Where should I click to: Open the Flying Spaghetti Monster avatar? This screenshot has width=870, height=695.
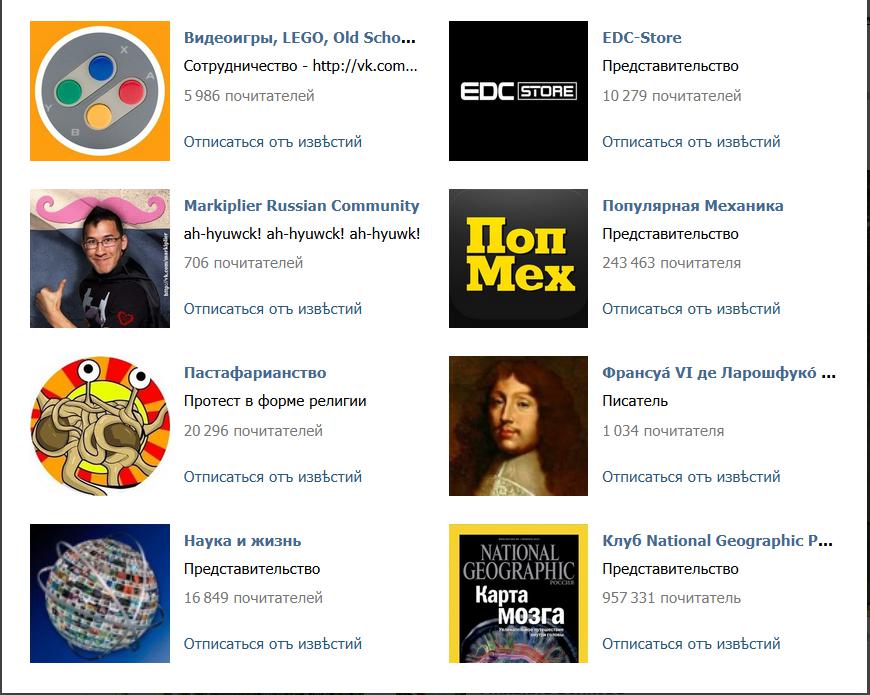pos(100,426)
